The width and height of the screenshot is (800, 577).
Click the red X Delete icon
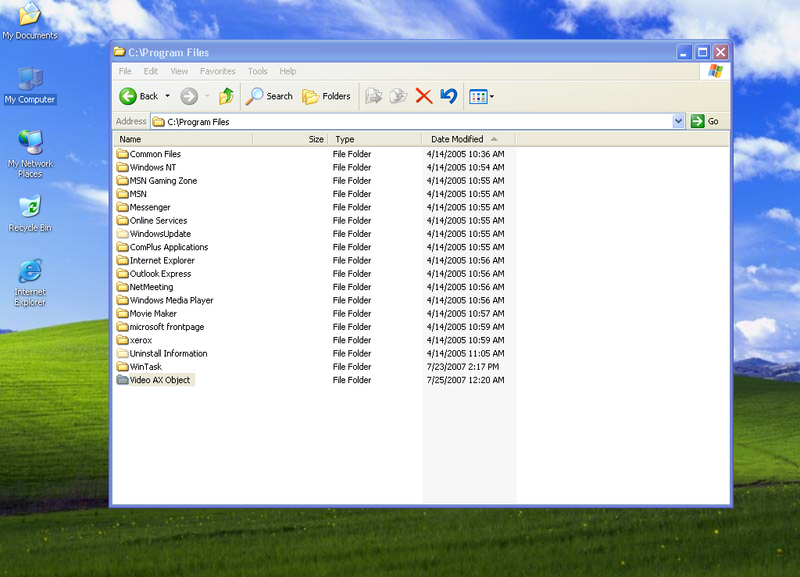pos(423,96)
